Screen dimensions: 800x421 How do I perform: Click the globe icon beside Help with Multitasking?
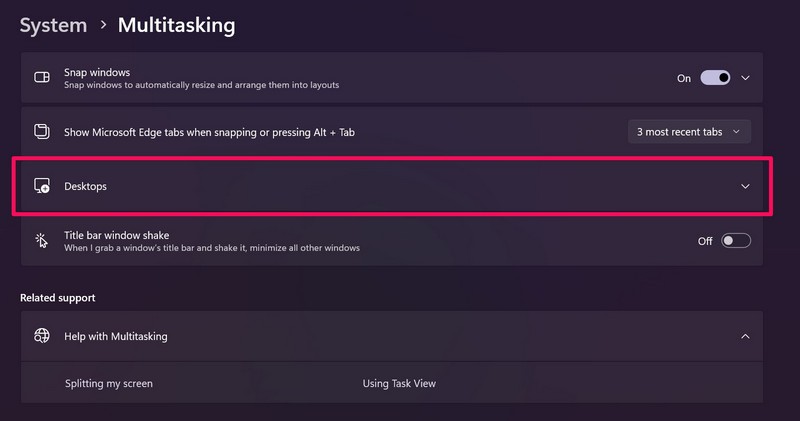(42, 336)
